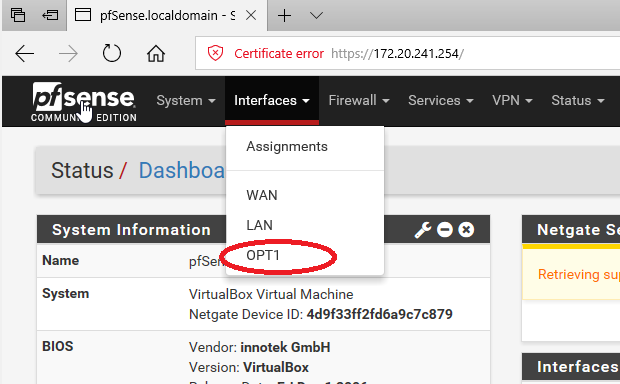
Task: Click the pfSense Community Edition logo
Action: [84, 102]
